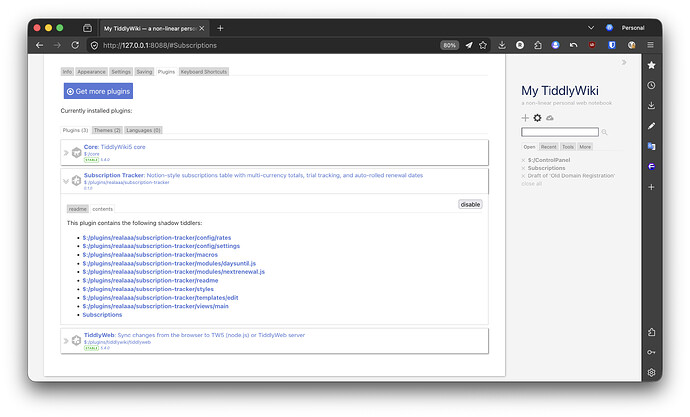Image resolution: width=690 pixels, height=417 pixels.
Task: Open the Keyboard Shortcuts tab
Action: tap(204, 72)
